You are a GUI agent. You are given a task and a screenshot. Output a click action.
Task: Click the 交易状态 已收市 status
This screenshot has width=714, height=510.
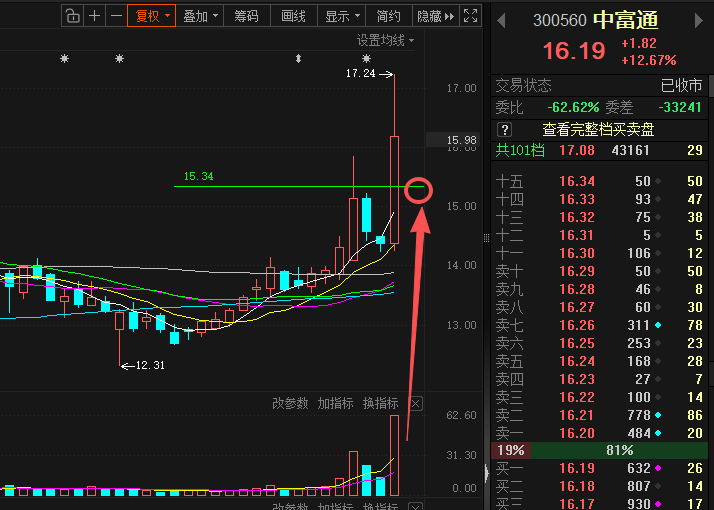click(599, 86)
